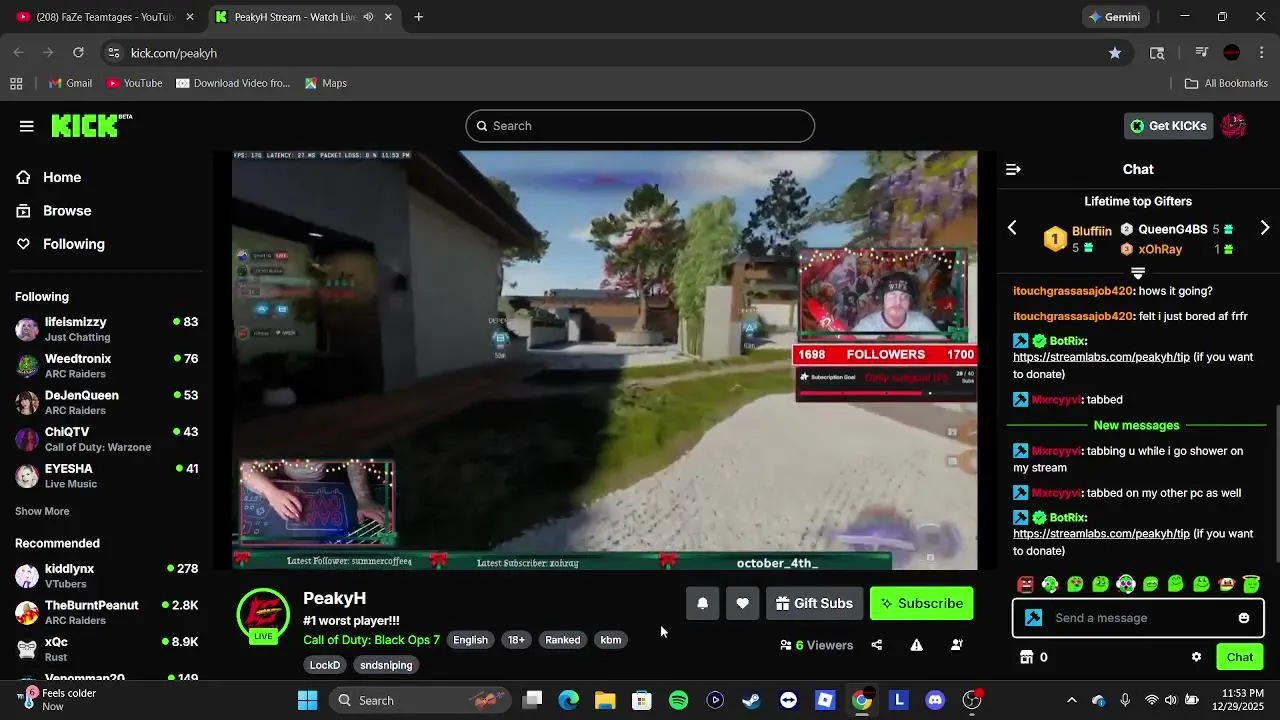The image size is (1280, 720).
Task: Click the Get KICKs button
Action: (x=1168, y=126)
